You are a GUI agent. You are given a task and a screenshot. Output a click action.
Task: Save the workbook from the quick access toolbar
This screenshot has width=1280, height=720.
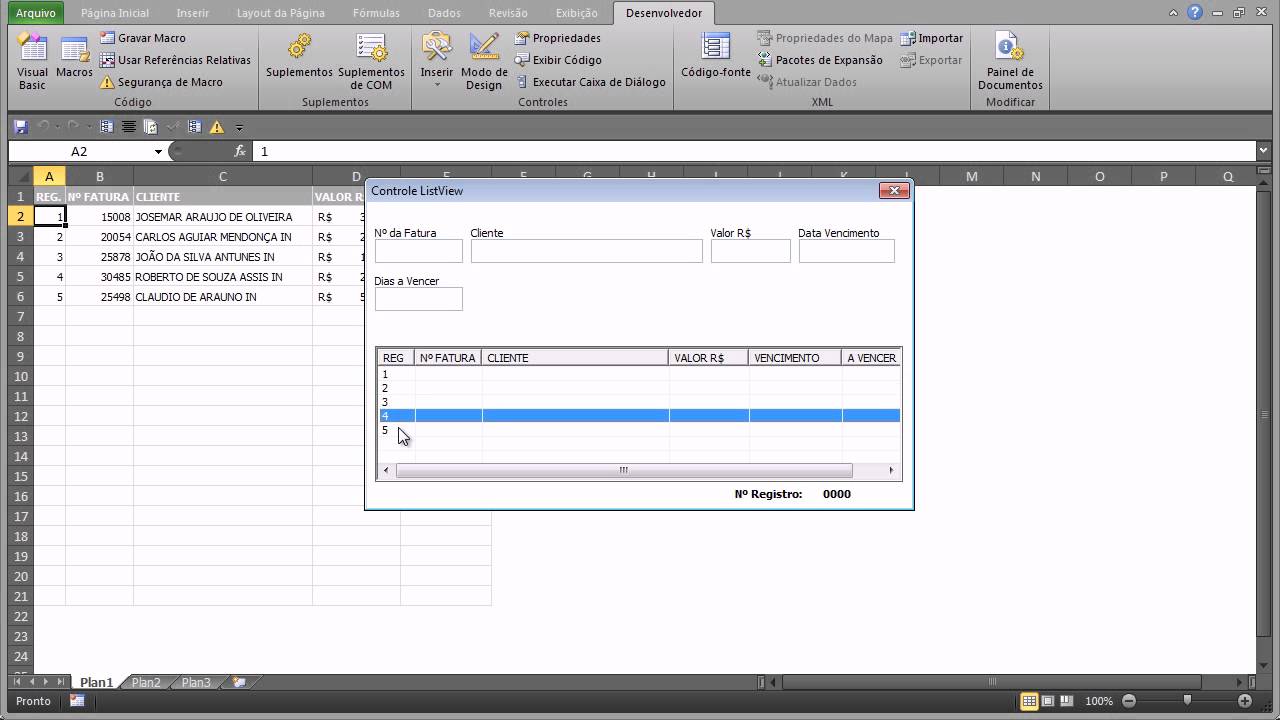[20, 127]
